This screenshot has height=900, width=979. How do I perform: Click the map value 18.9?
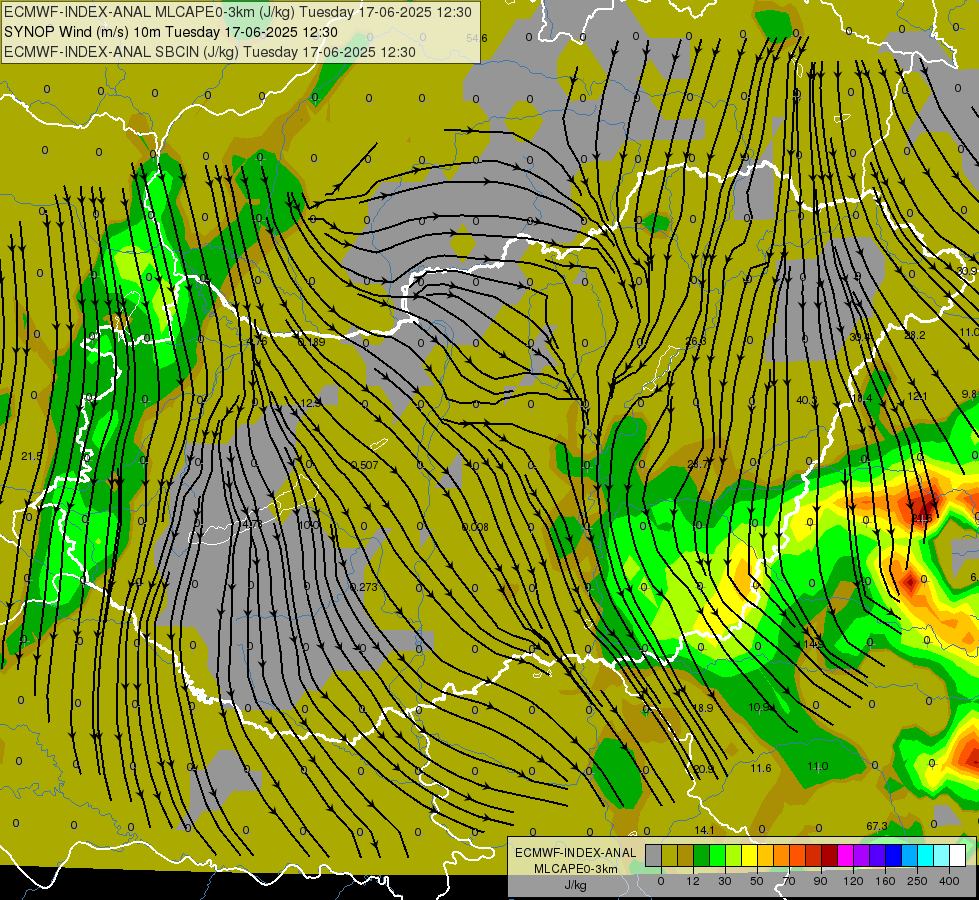pos(702,708)
